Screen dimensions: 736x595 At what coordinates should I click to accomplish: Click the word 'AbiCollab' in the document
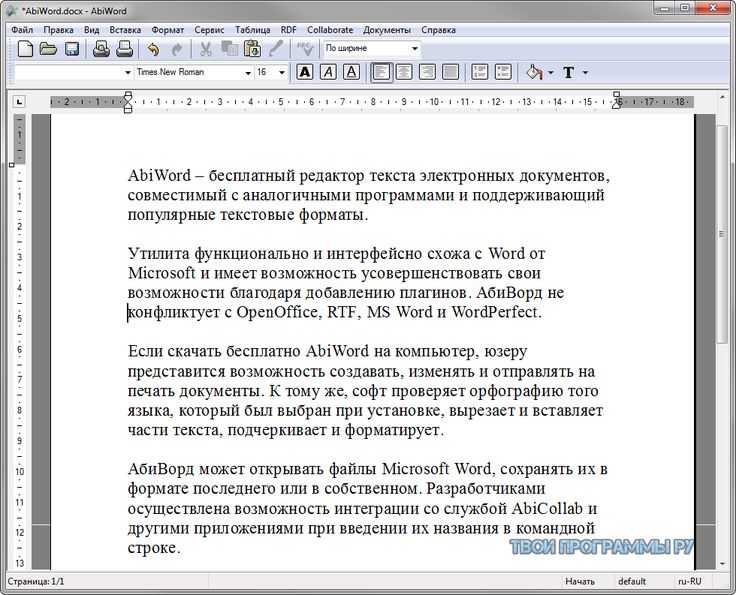[x=547, y=508]
